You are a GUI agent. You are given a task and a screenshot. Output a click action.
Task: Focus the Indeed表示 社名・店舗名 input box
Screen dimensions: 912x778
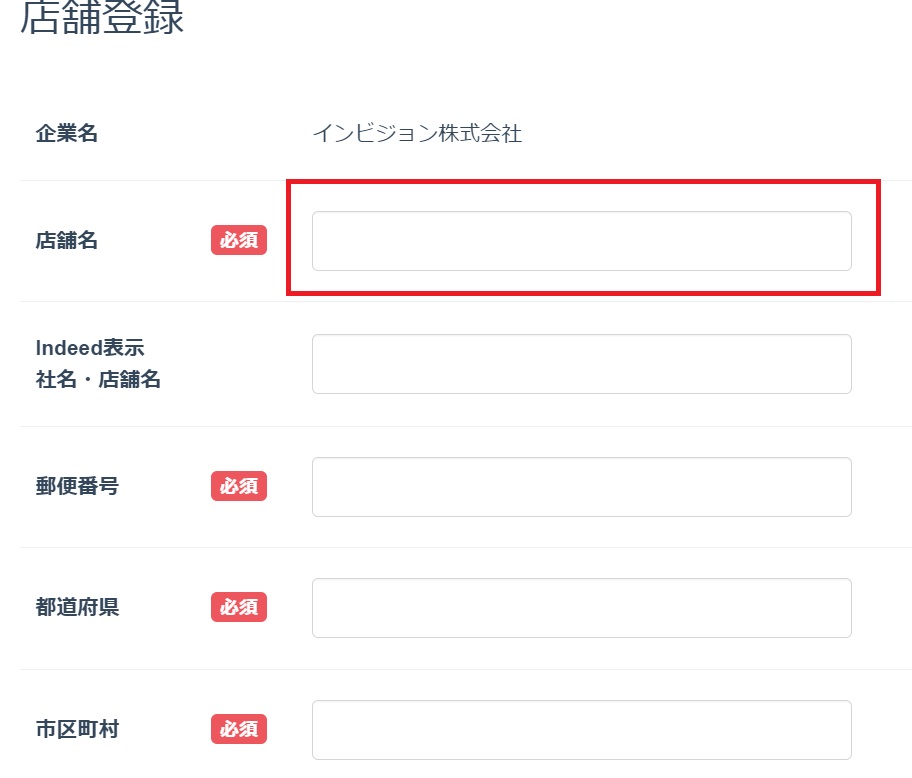coord(581,364)
